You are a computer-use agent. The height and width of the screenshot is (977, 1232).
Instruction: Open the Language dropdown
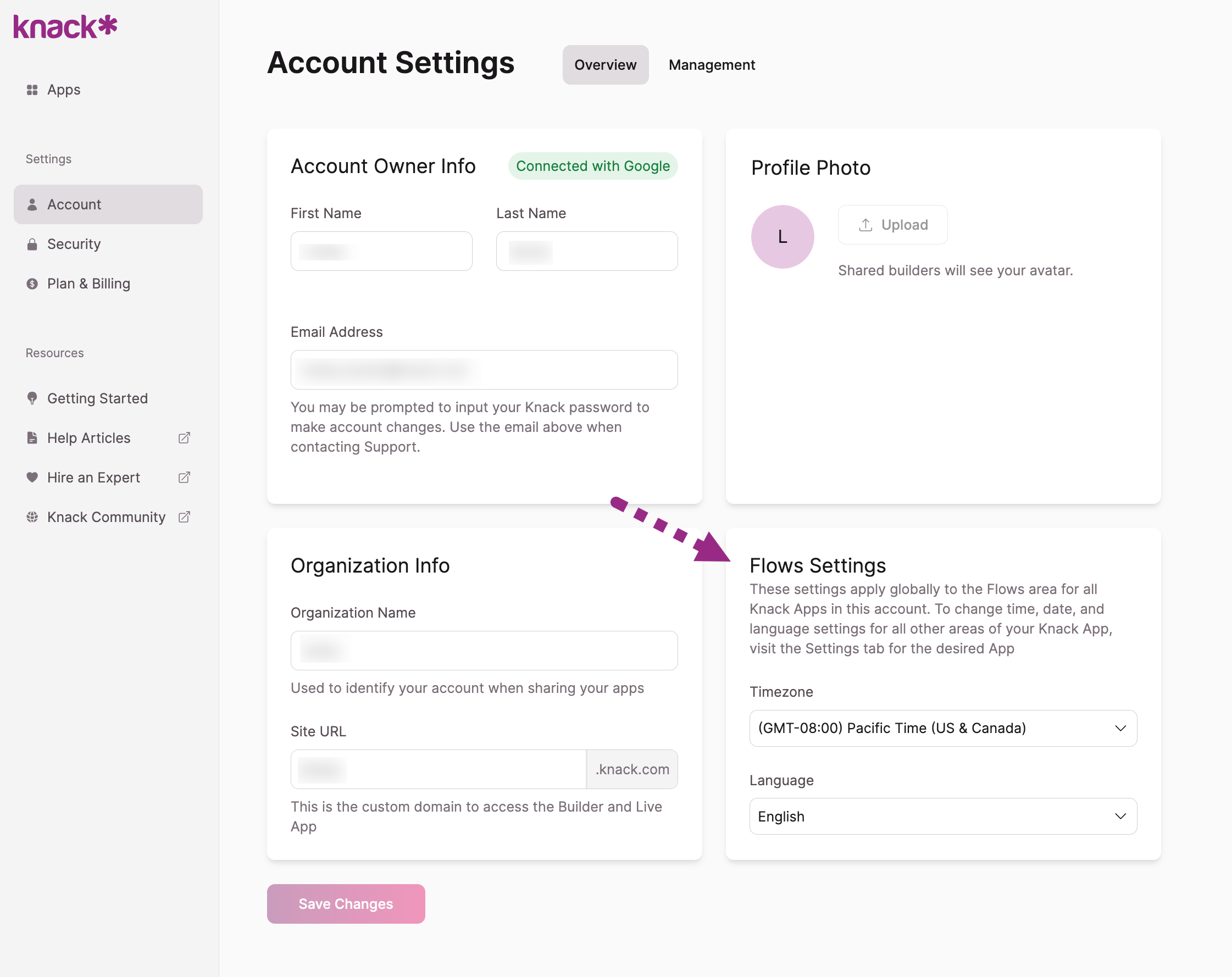tap(942, 816)
